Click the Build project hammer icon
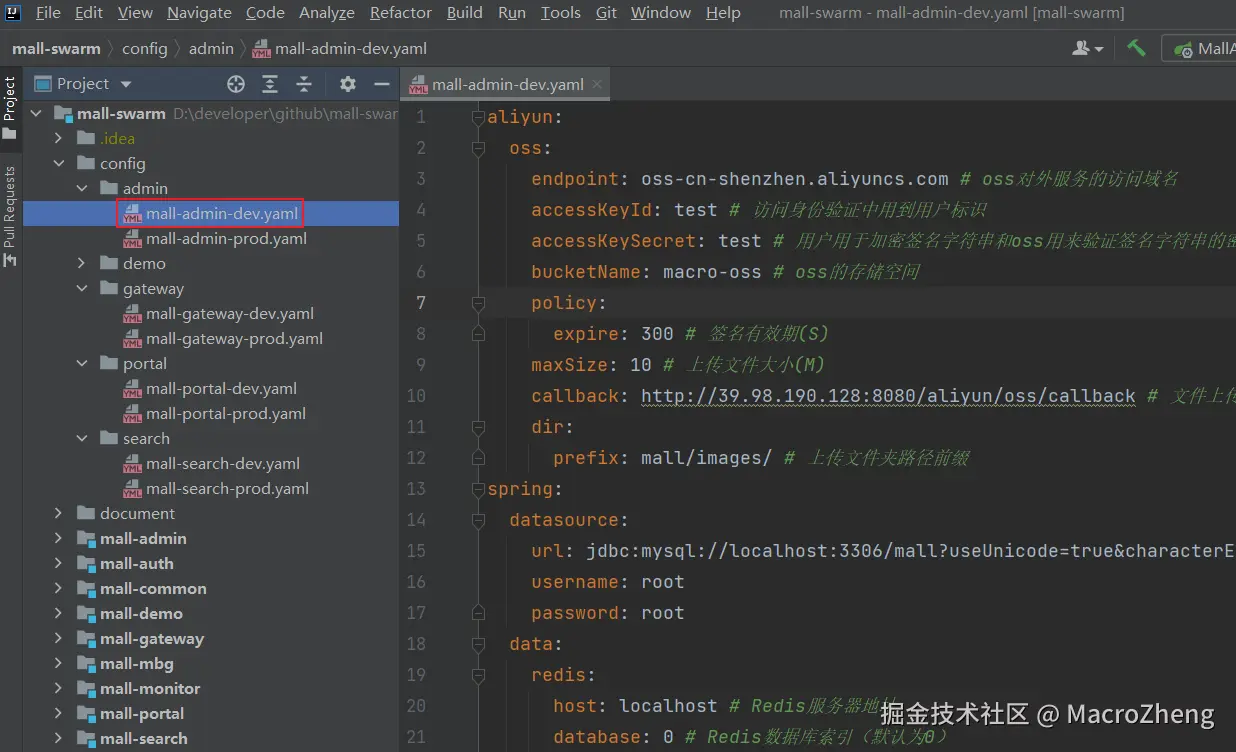1236x752 pixels. click(1136, 48)
